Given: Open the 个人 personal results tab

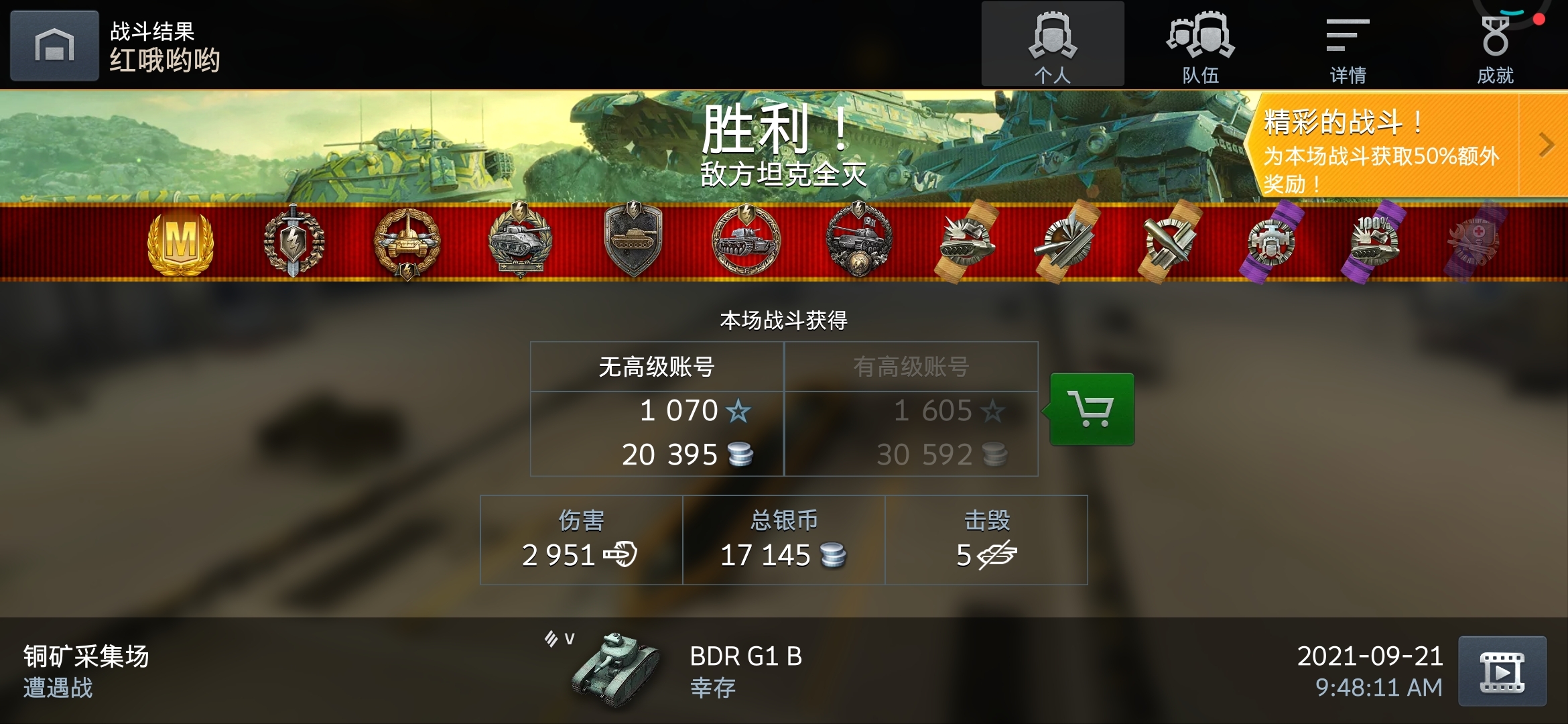Looking at the screenshot, I should pyautogui.click(x=1053, y=44).
